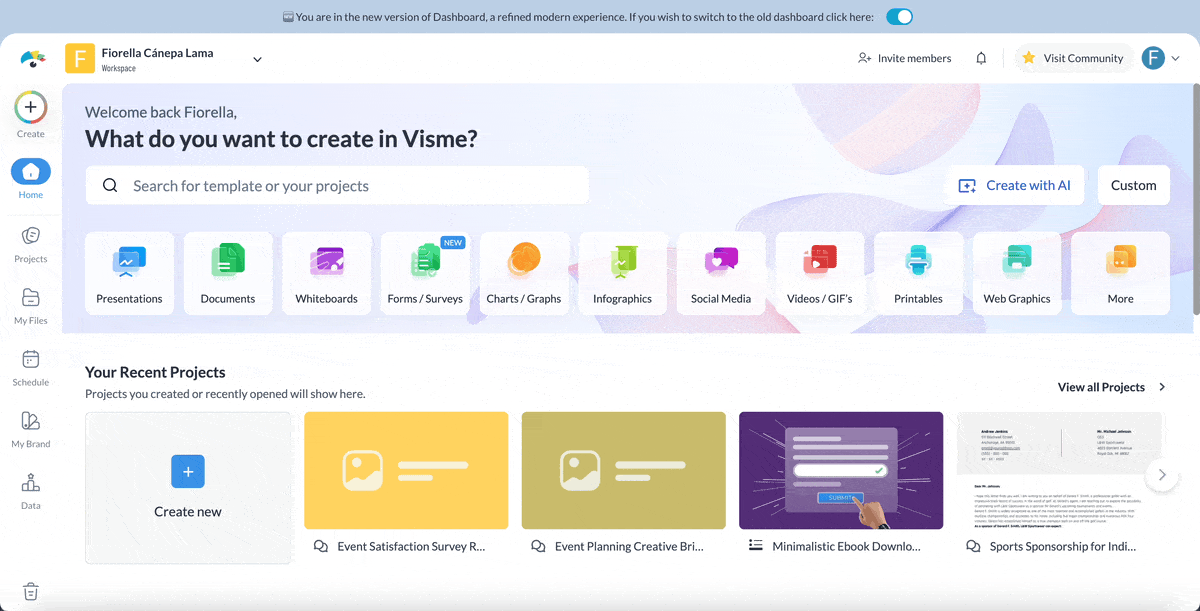
Task: Click View all Projects link
Action: click(1100, 387)
